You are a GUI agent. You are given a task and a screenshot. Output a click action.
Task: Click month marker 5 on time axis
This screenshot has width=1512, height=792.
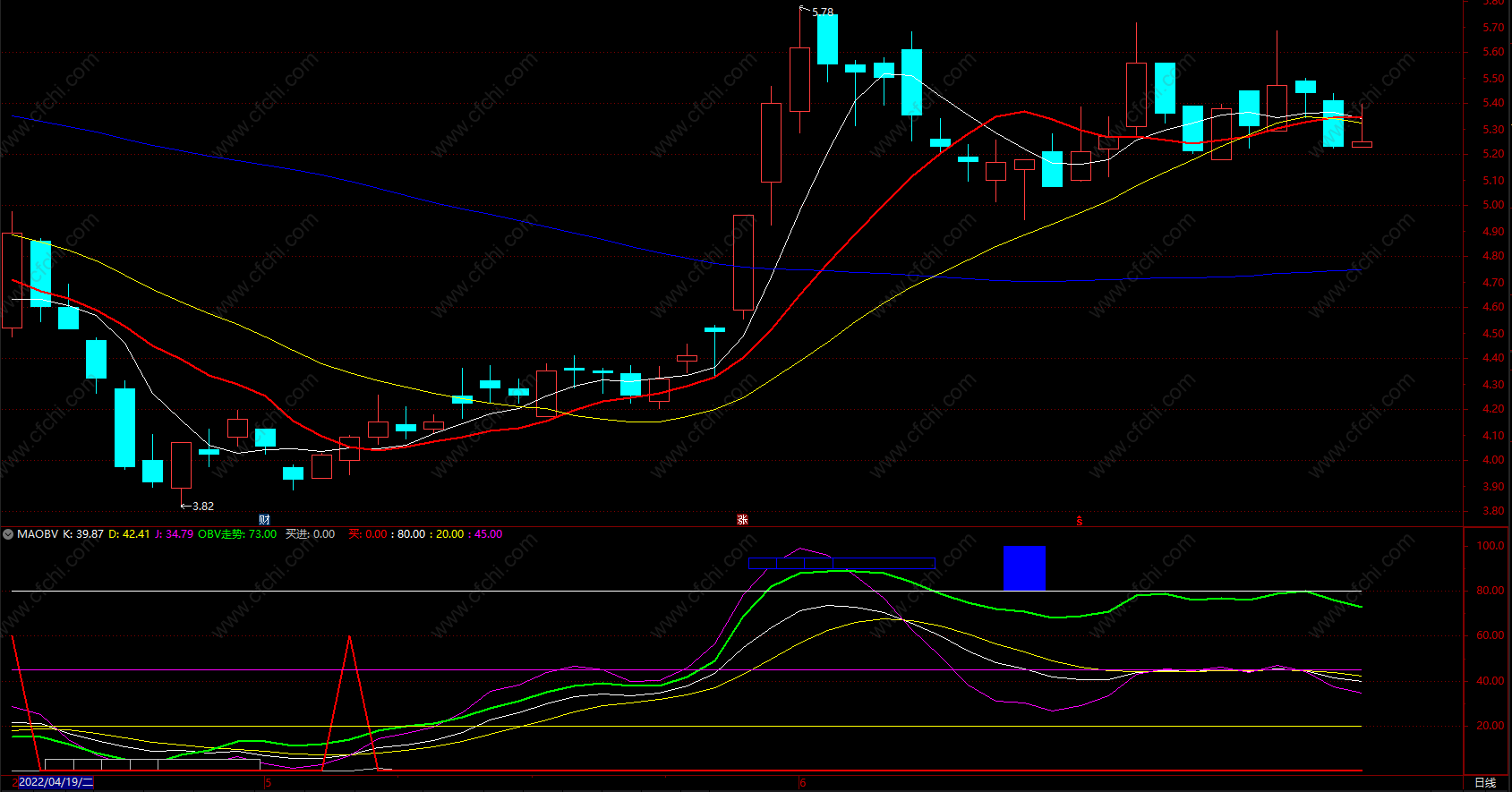(x=269, y=783)
